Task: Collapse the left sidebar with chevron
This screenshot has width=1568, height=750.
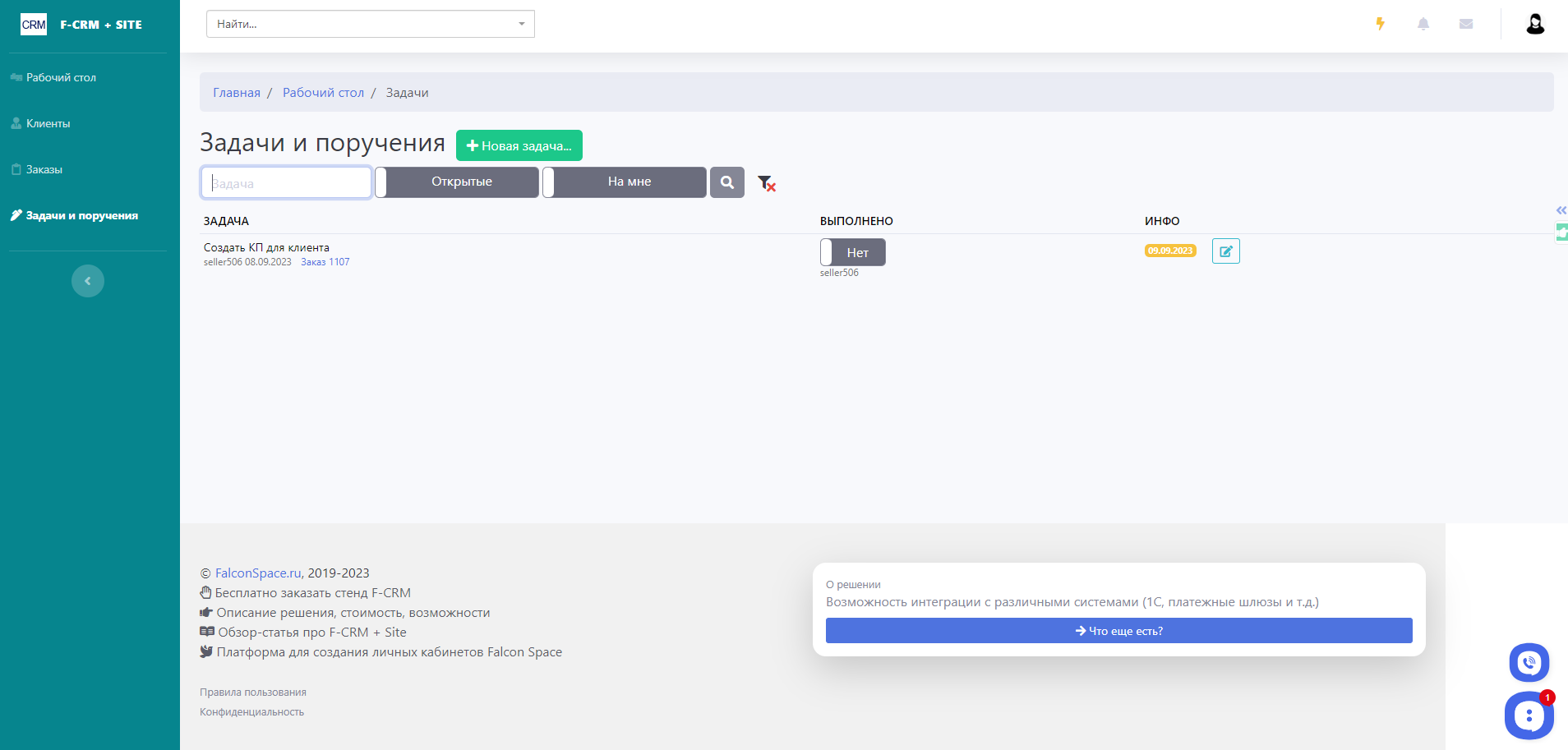Action: [88, 281]
